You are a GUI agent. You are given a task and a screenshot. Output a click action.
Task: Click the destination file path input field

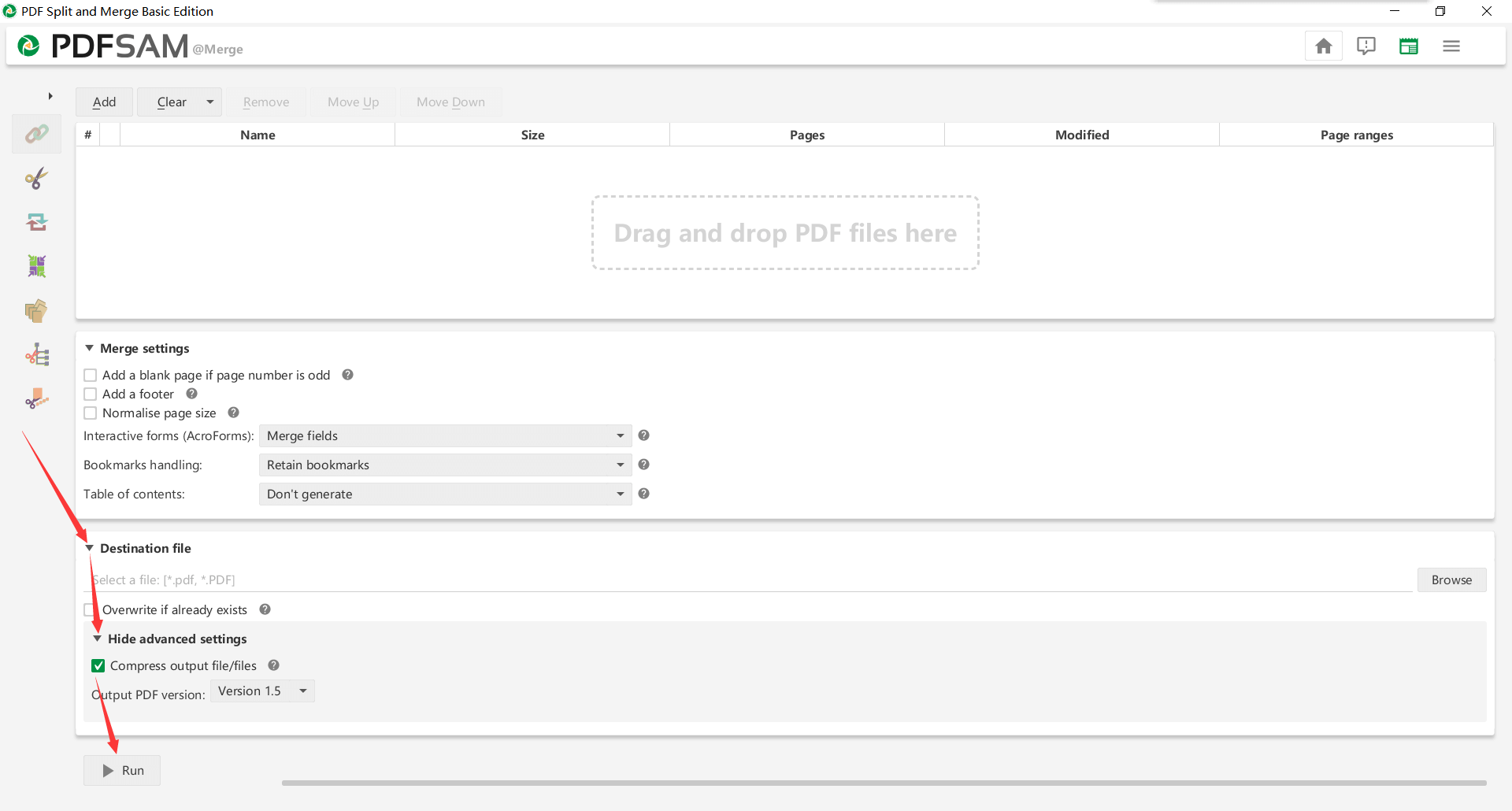tap(748, 580)
